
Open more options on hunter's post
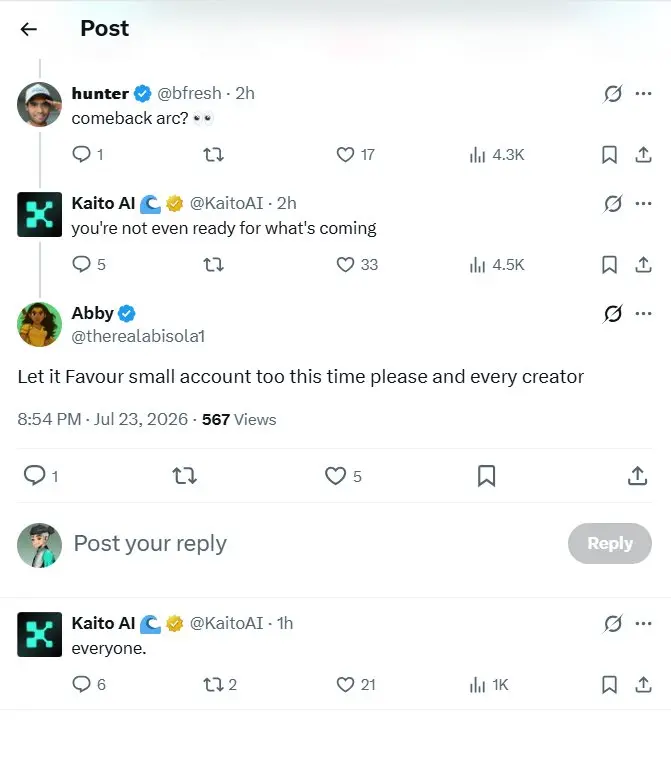(x=643, y=93)
